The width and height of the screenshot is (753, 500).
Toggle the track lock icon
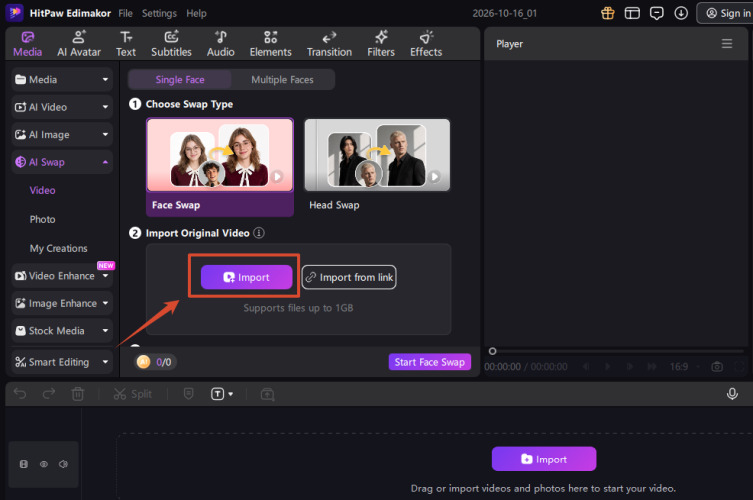tap(24, 464)
